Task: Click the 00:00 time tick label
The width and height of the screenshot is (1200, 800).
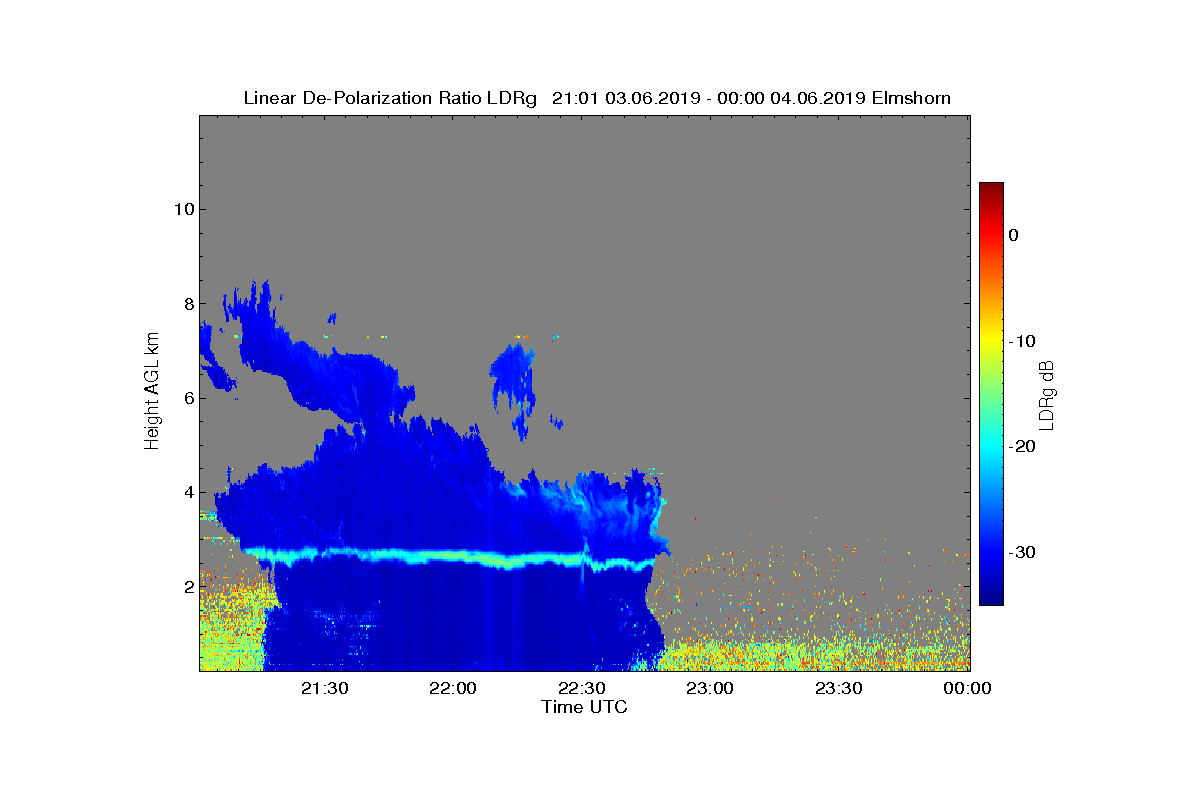Action: coord(966,689)
